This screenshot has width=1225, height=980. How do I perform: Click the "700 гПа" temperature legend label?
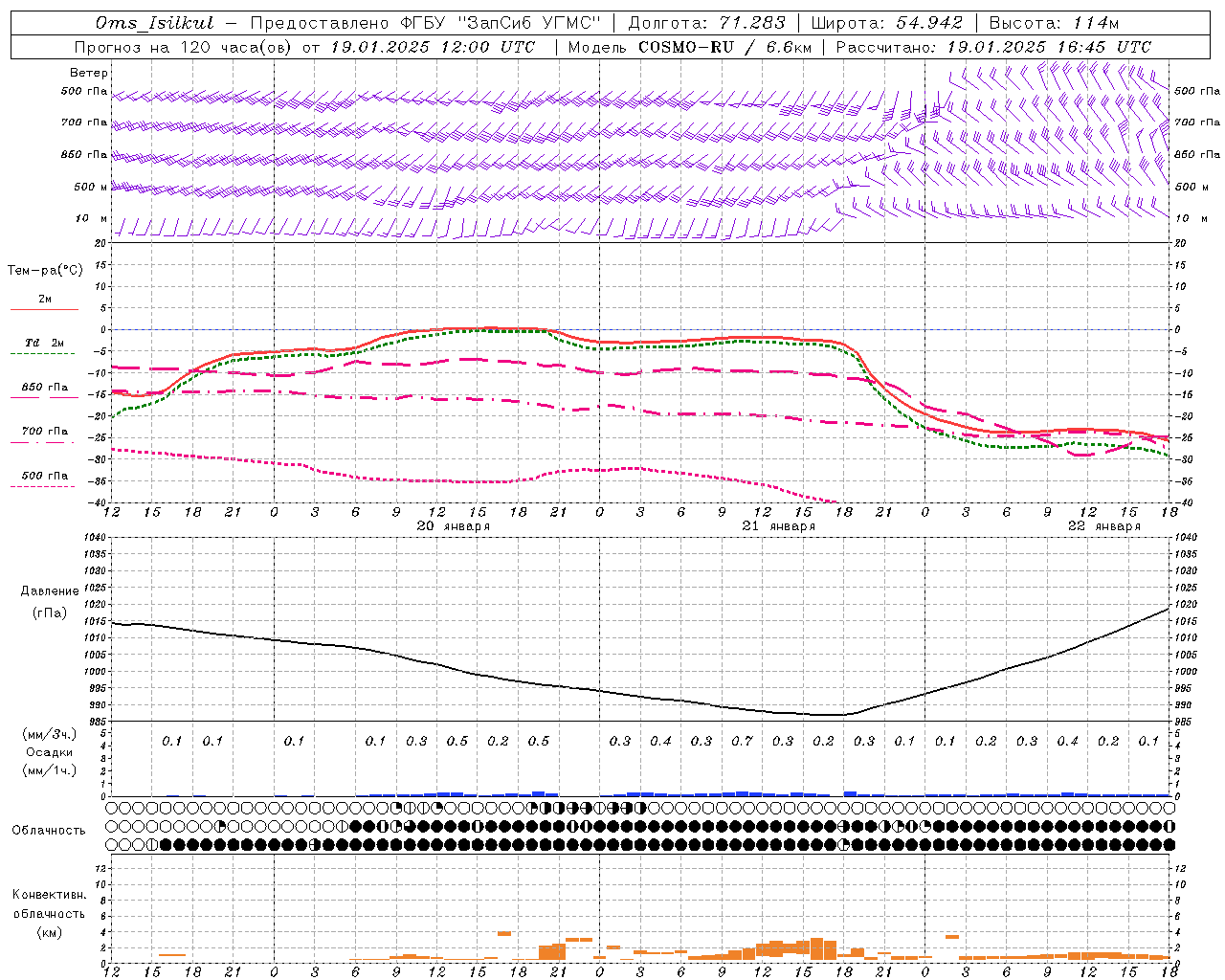[x=45, y=432]
